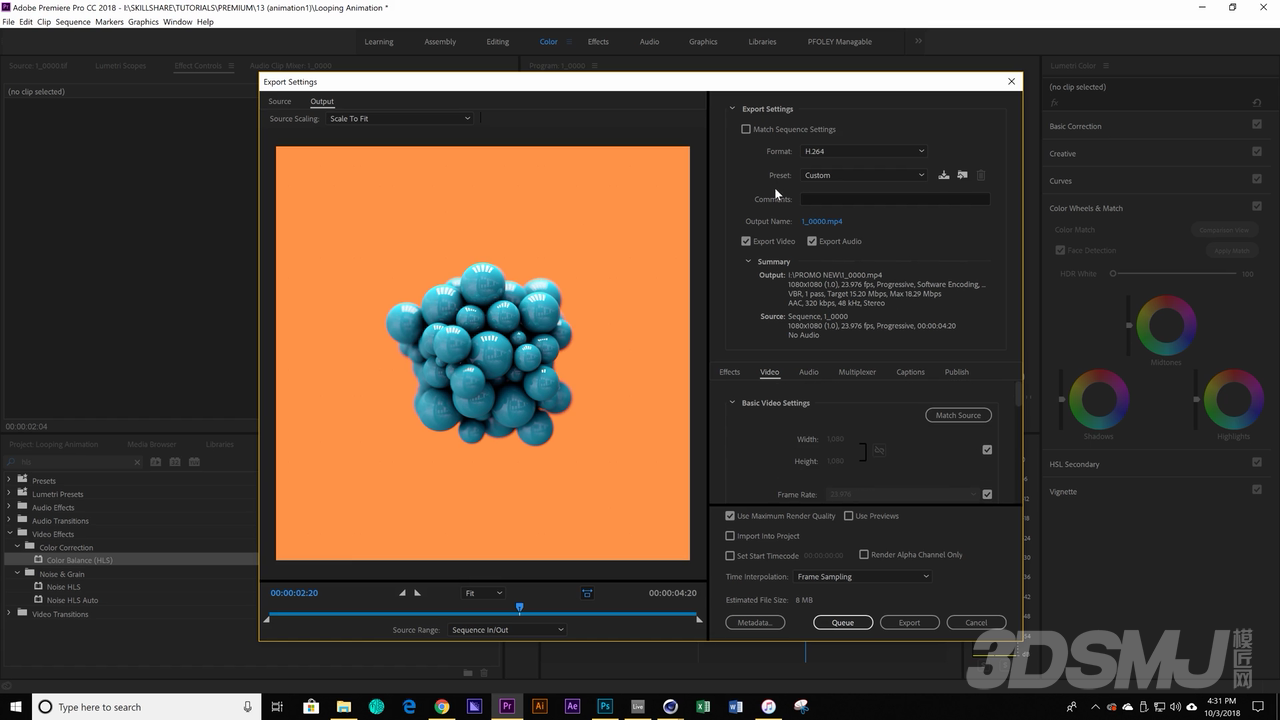
Task: Click the Metadata button
Action: click(755, 622)
